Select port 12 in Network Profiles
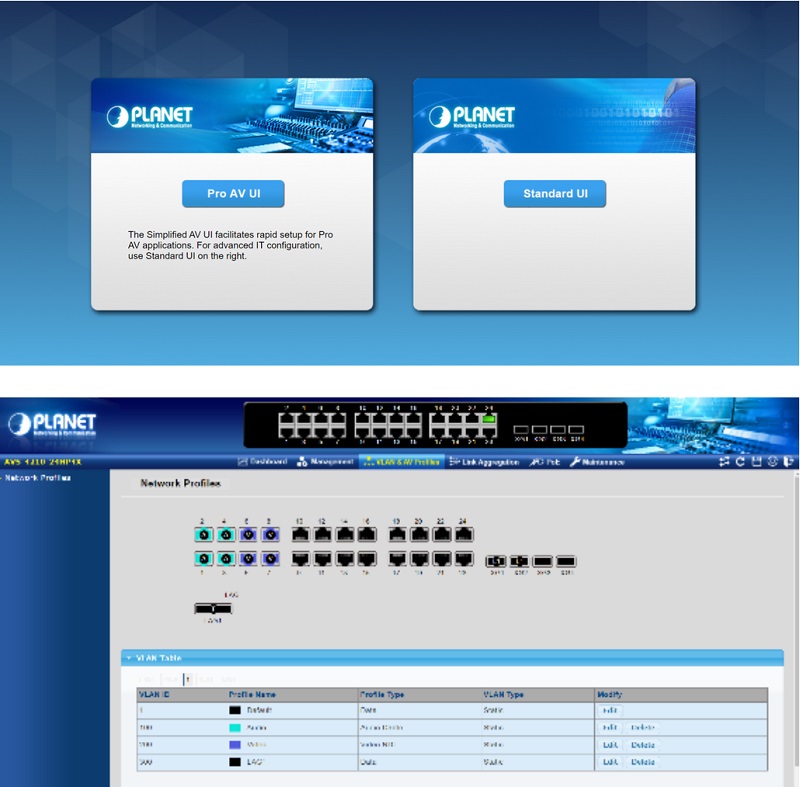 pos(322,535)
